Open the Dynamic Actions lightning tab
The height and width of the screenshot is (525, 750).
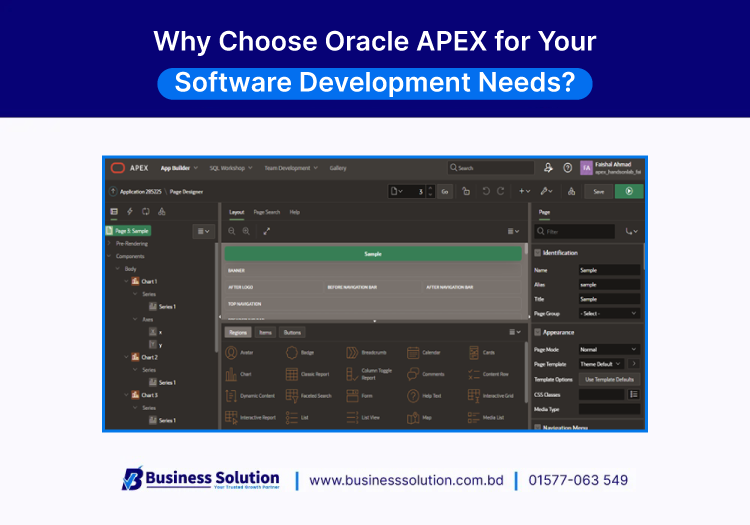point(130,211)
